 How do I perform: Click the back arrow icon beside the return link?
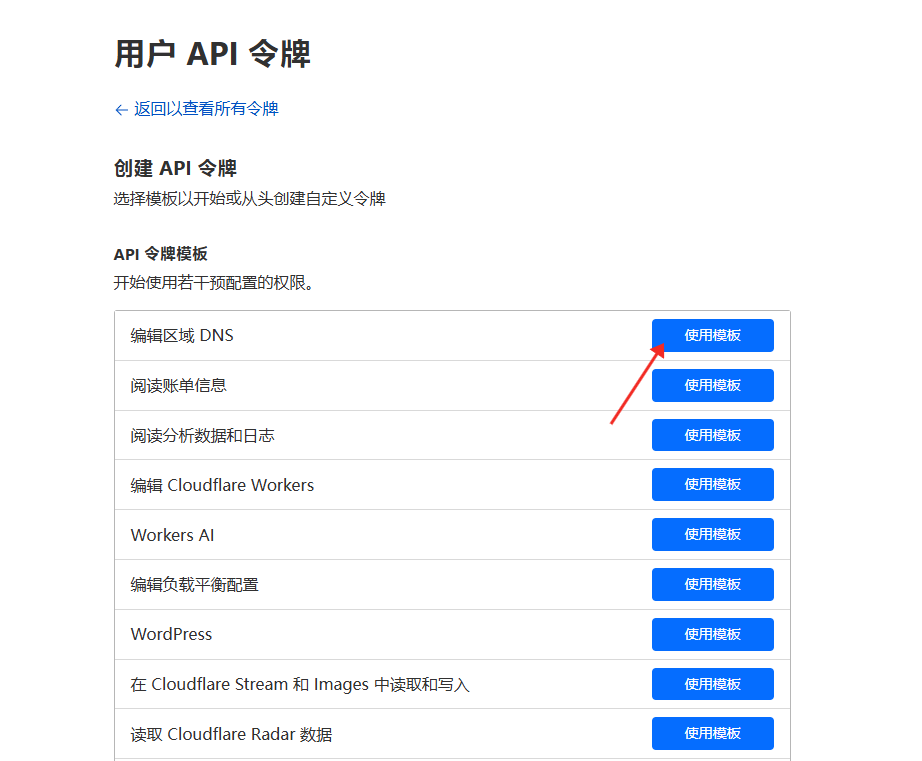click(x=121, y=110)
